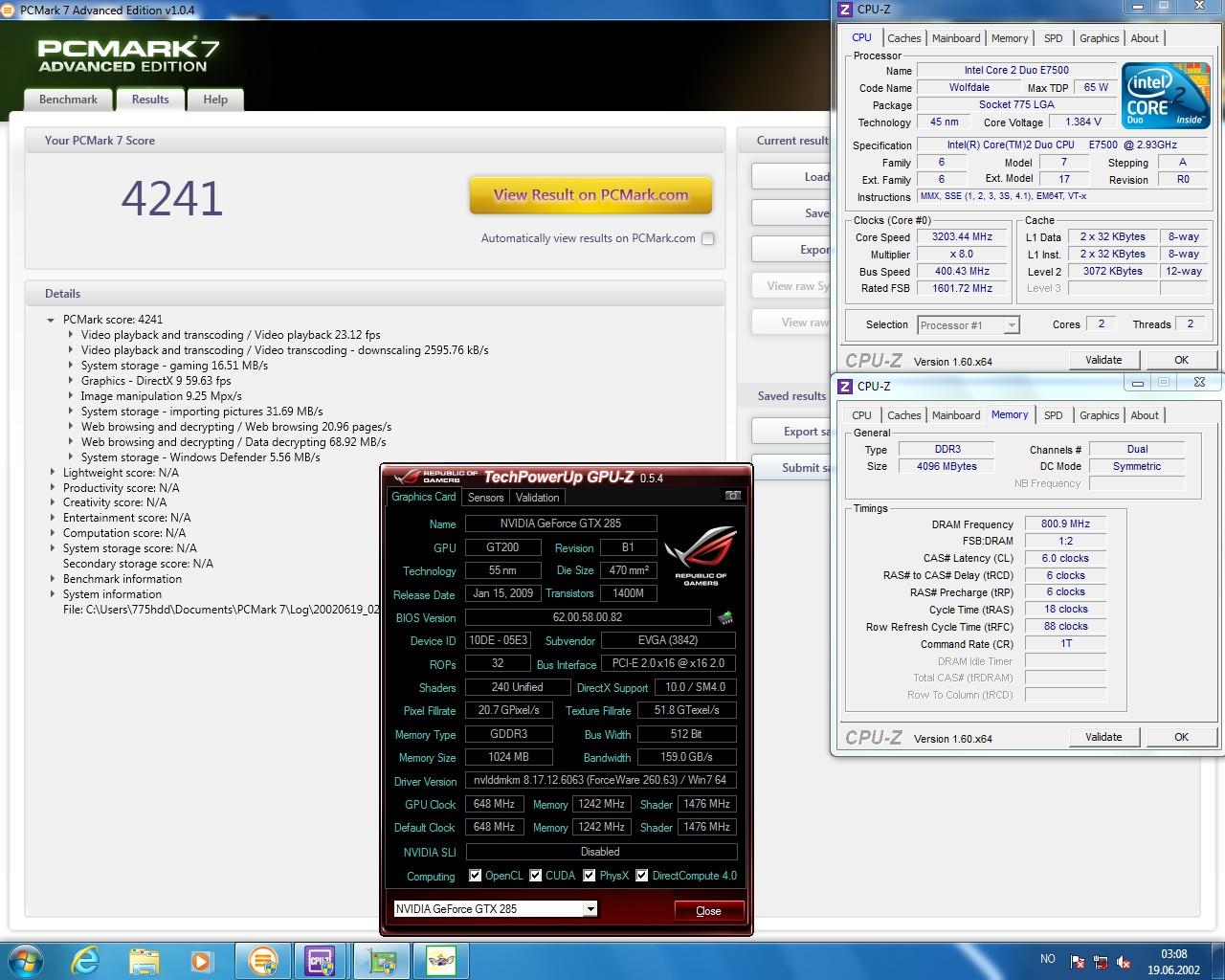Click the BIOS save chip icon in GPU-Z
1225x980 pixels.
726,617
